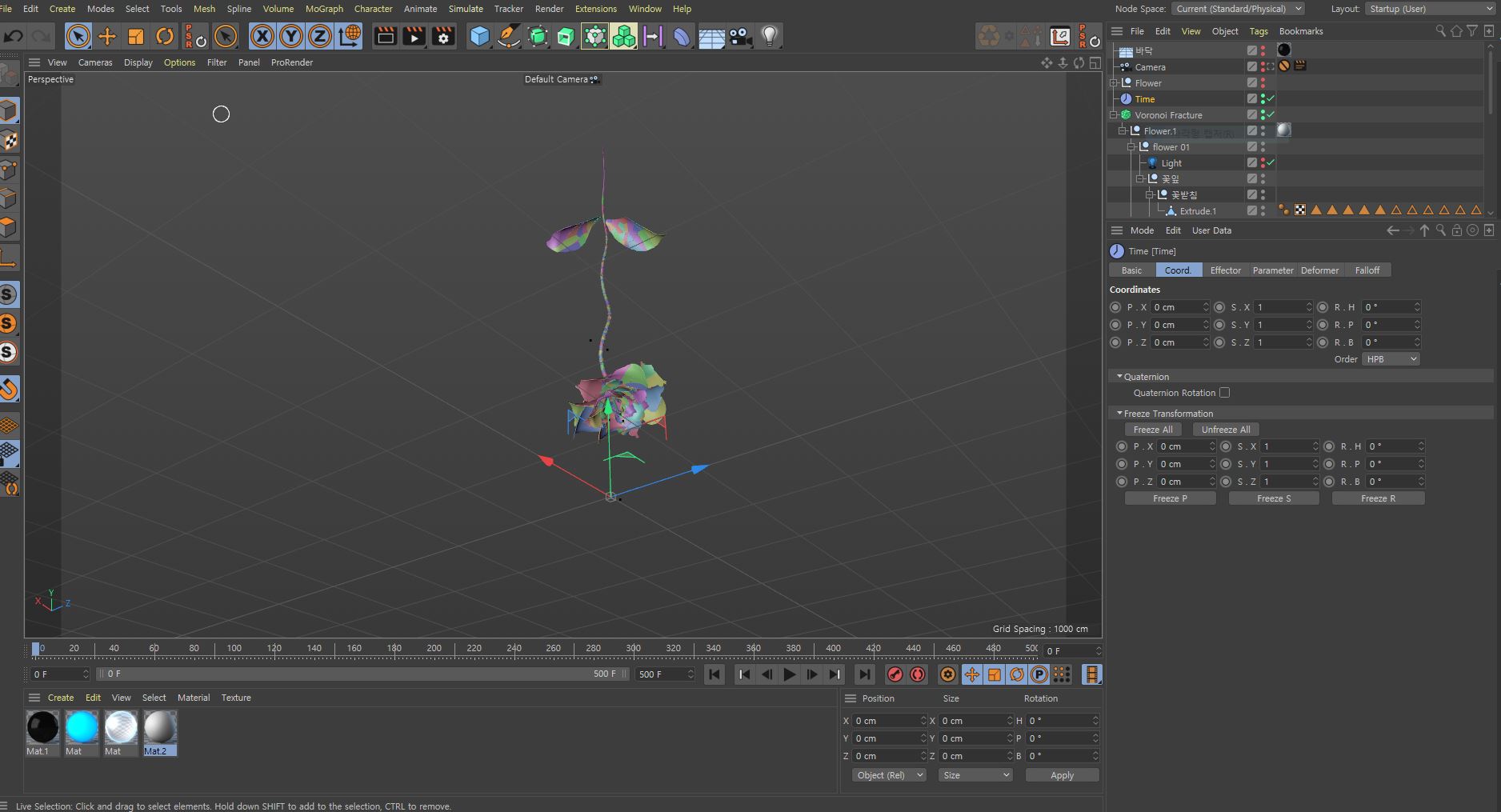Click timeline frame 100 marker

[x=234, y=649]
